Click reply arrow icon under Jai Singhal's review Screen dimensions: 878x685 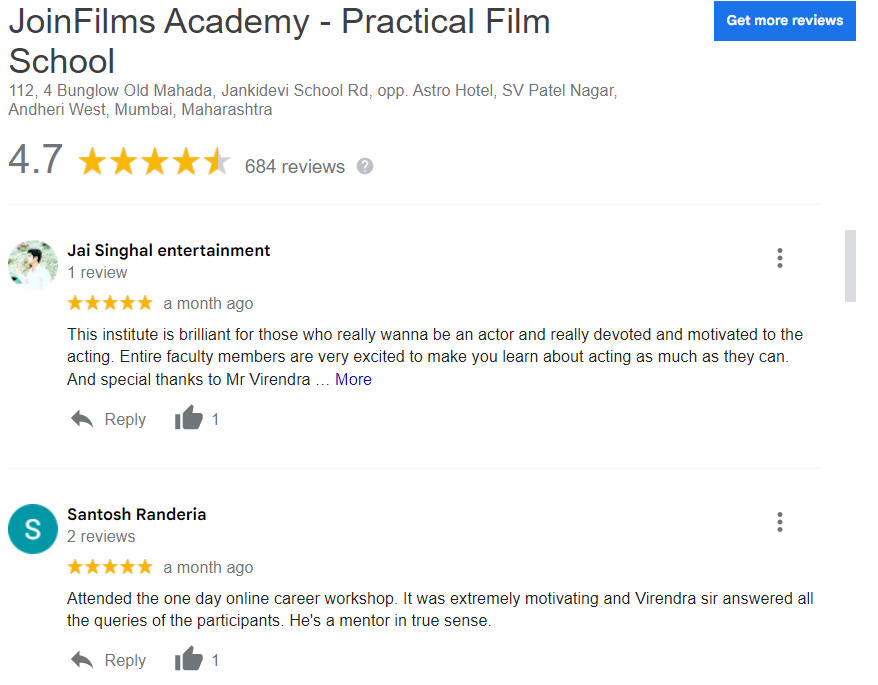tap(82, 419)
